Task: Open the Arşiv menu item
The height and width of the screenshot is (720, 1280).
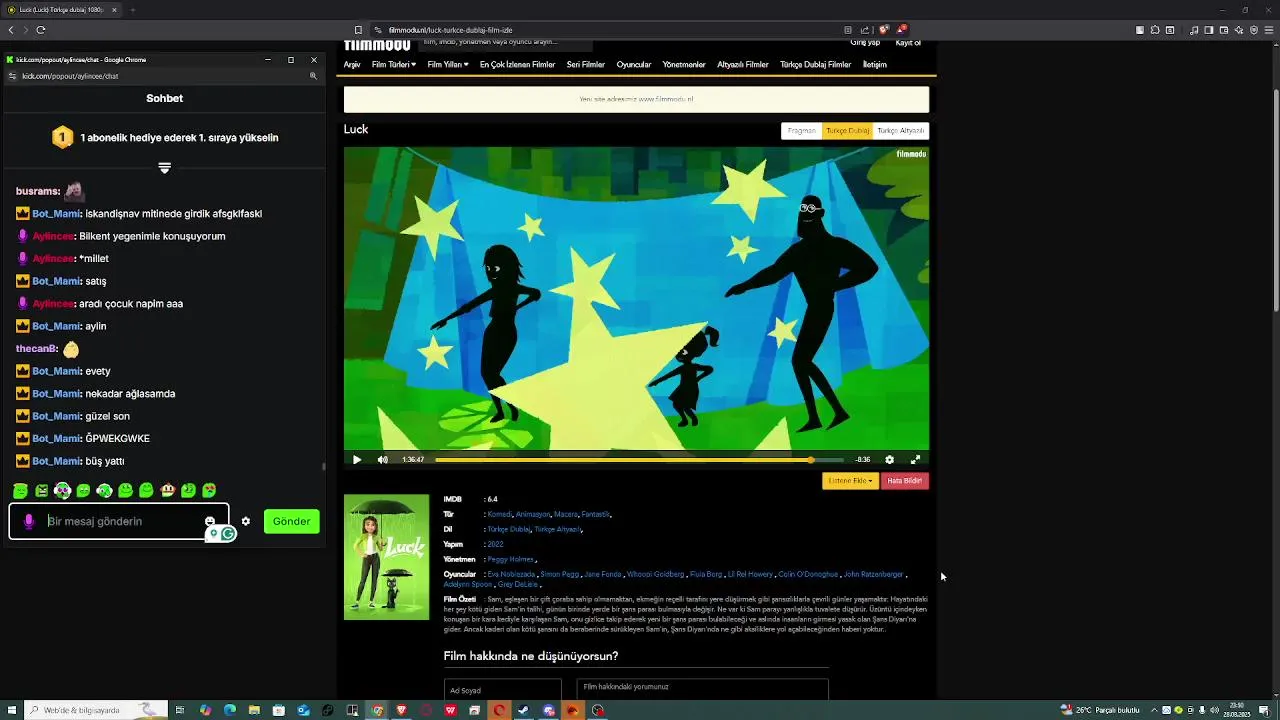Action: pyautogui.click(x=352, y=65)
